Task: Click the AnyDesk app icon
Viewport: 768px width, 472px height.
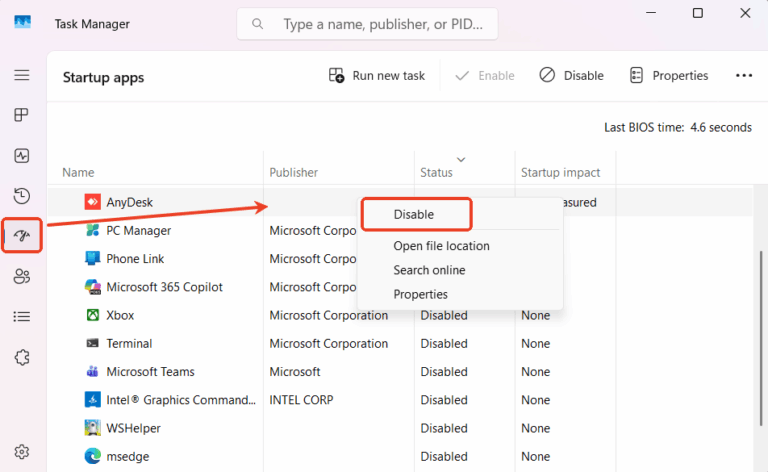Action: pyautogui.click(x=93, y=202)
